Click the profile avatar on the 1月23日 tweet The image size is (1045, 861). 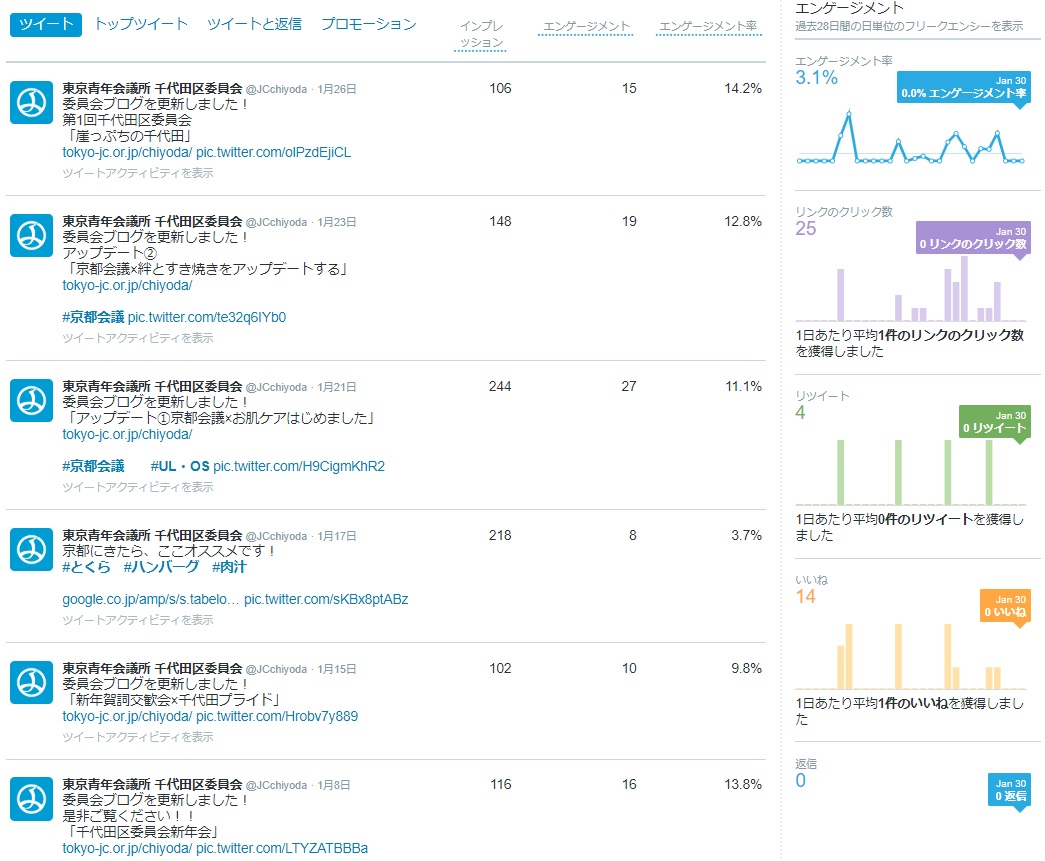coord(31,235)
